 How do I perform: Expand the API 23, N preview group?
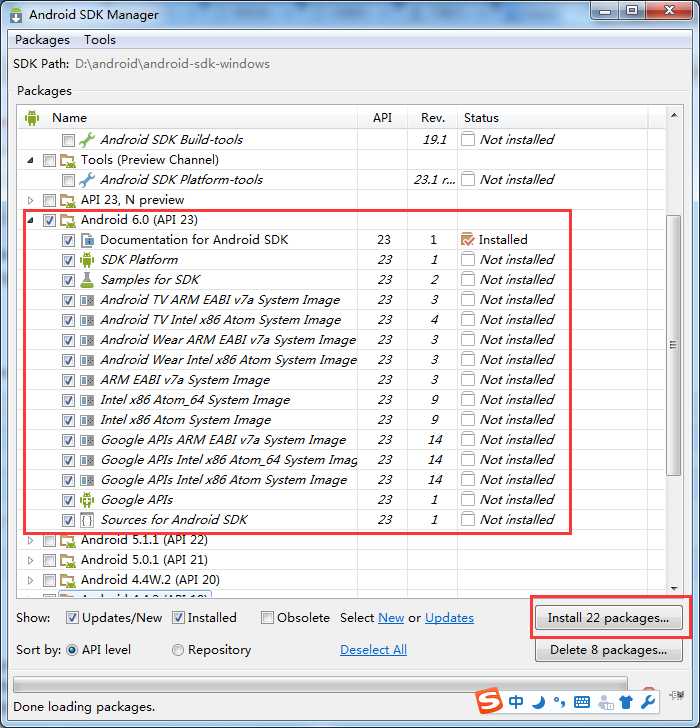pyautogui.click(x=31, y=200)
